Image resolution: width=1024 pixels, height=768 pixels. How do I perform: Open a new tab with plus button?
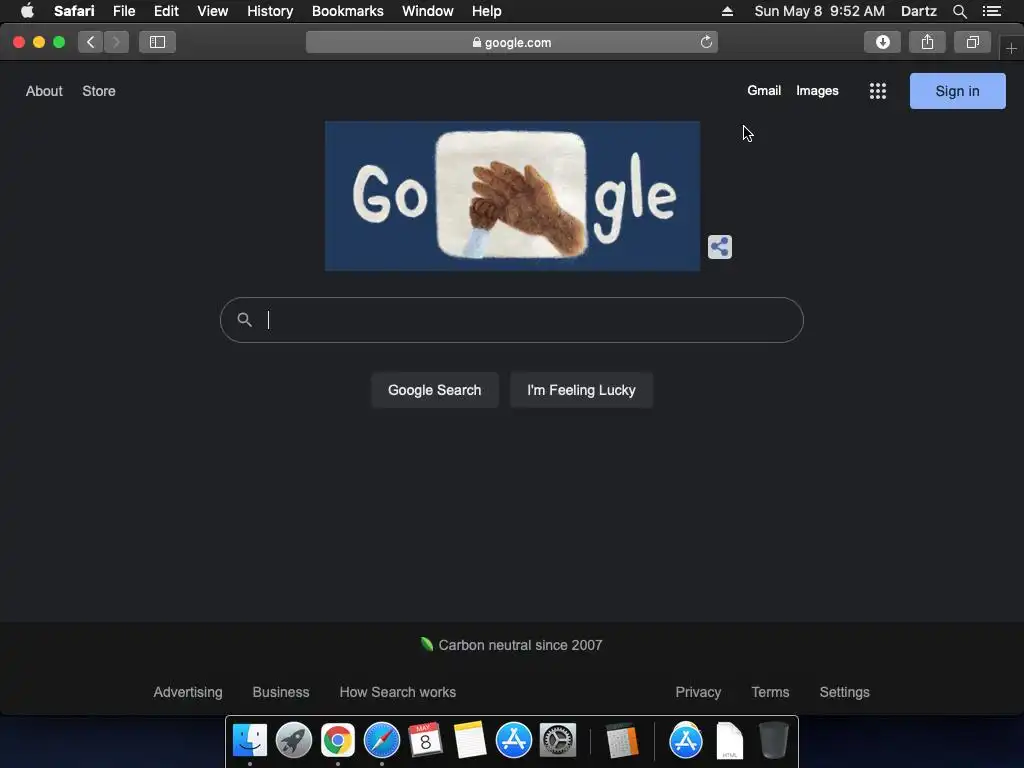pos(1011,49)
